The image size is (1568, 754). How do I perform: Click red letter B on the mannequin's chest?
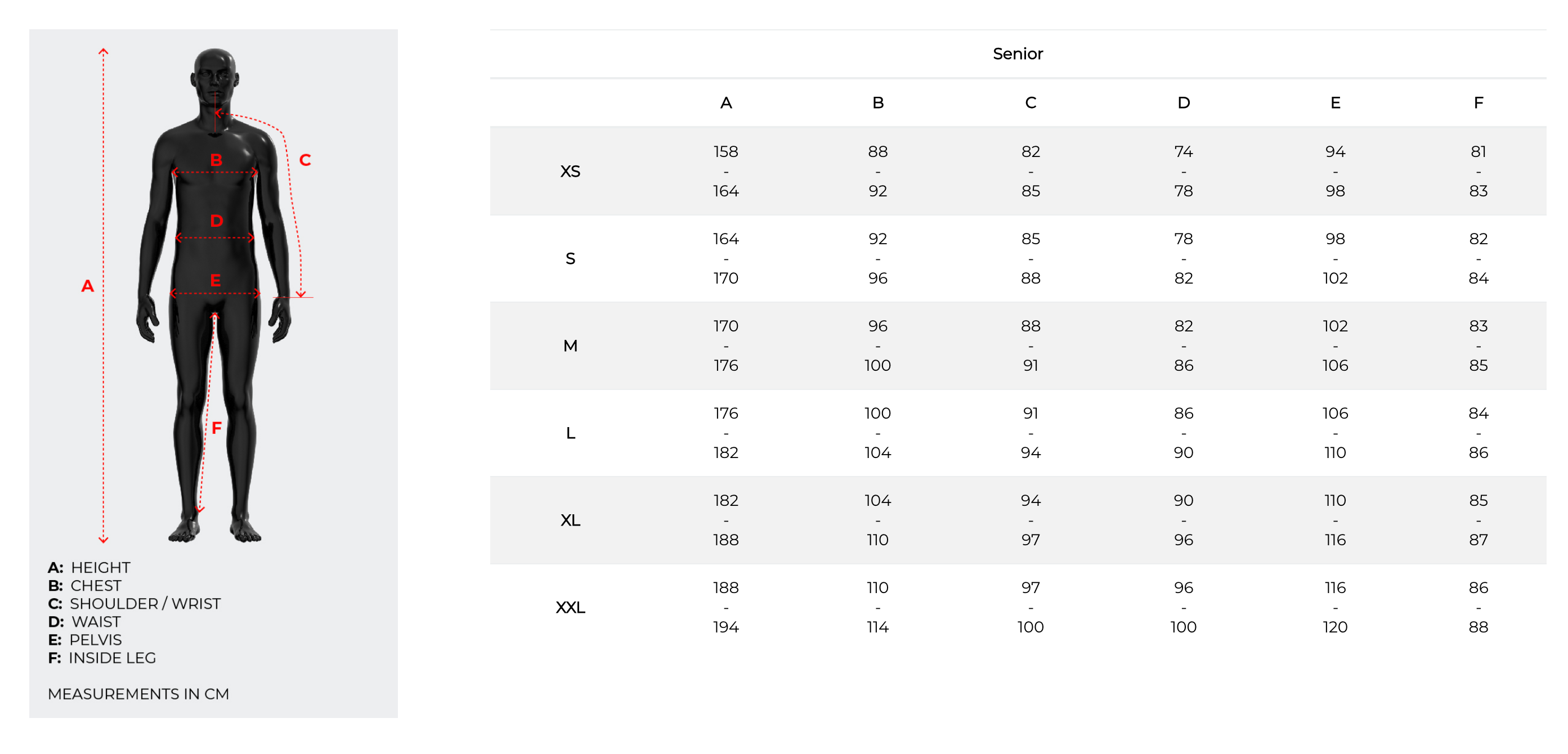tap(216, 160)
